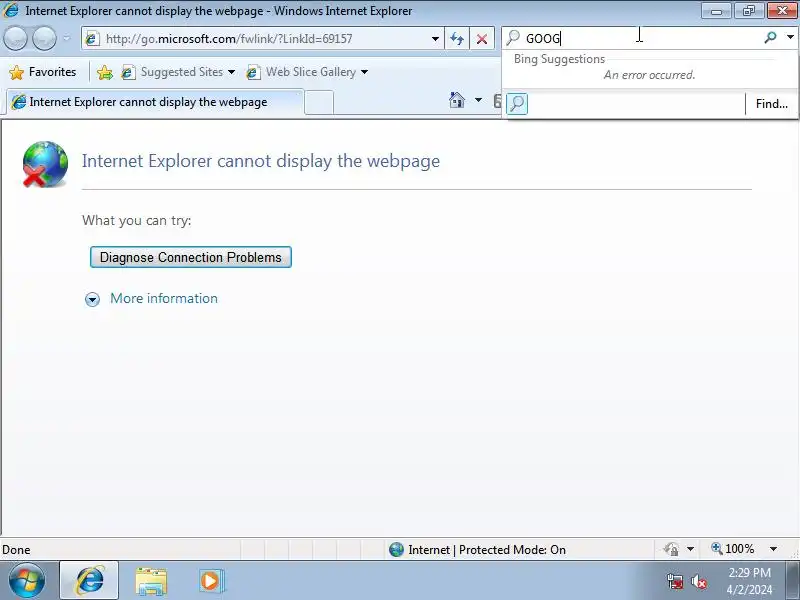Image resolution: width=800 pixels, height=600 pixels.
Task: Open the Favorites center
Action: [42, 72]
